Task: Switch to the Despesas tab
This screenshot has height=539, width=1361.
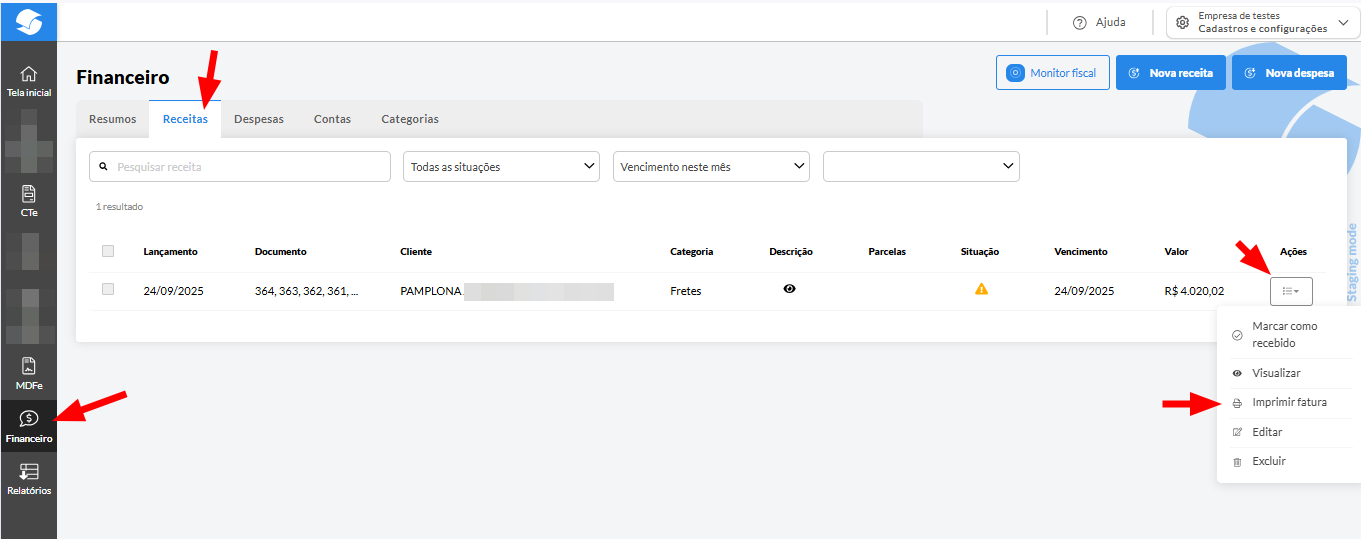Action: click(259, 119)
